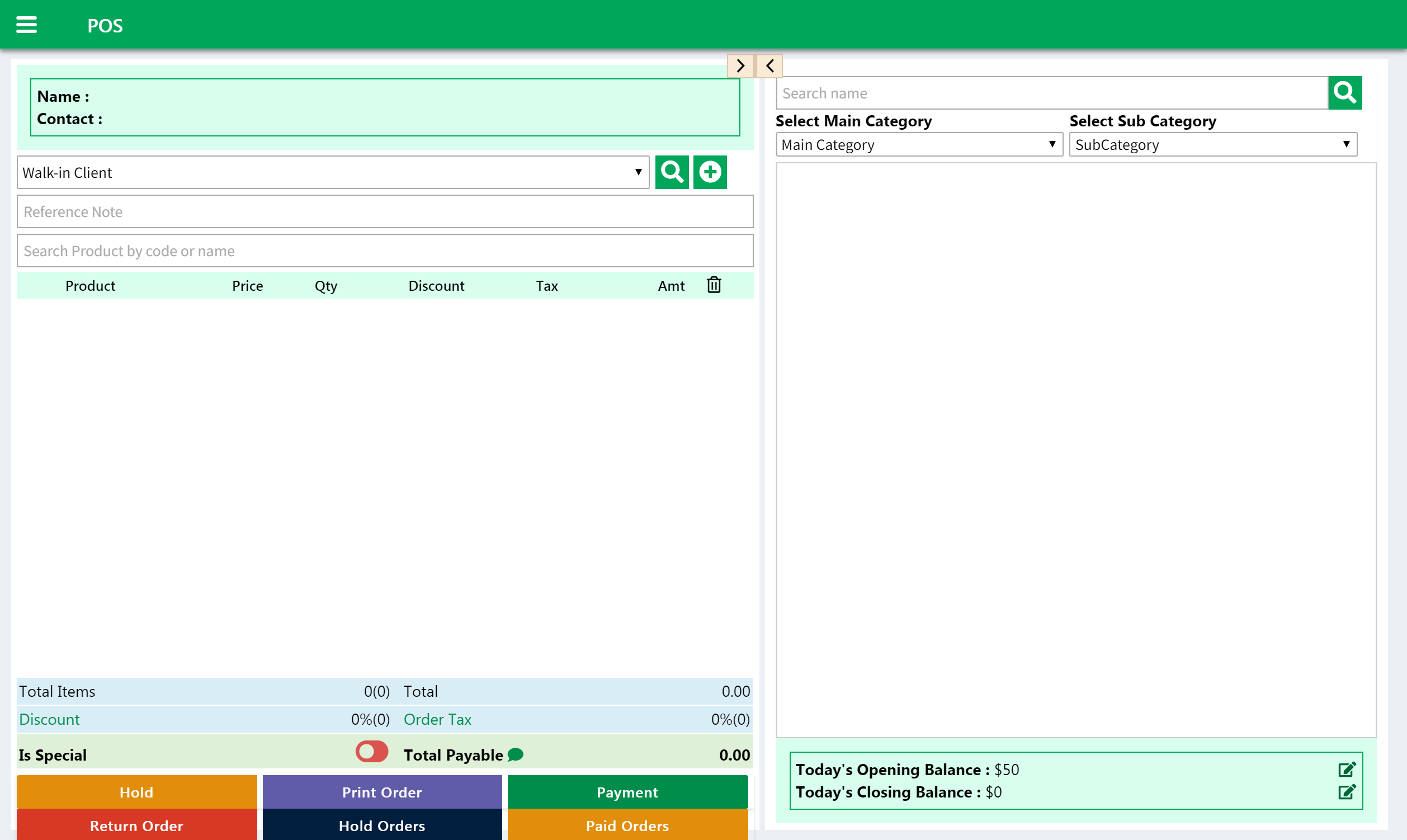Click the right-arrow panel expand icon
The height and width of the screenshot is (840, 1407).
(x=740, y=65)
